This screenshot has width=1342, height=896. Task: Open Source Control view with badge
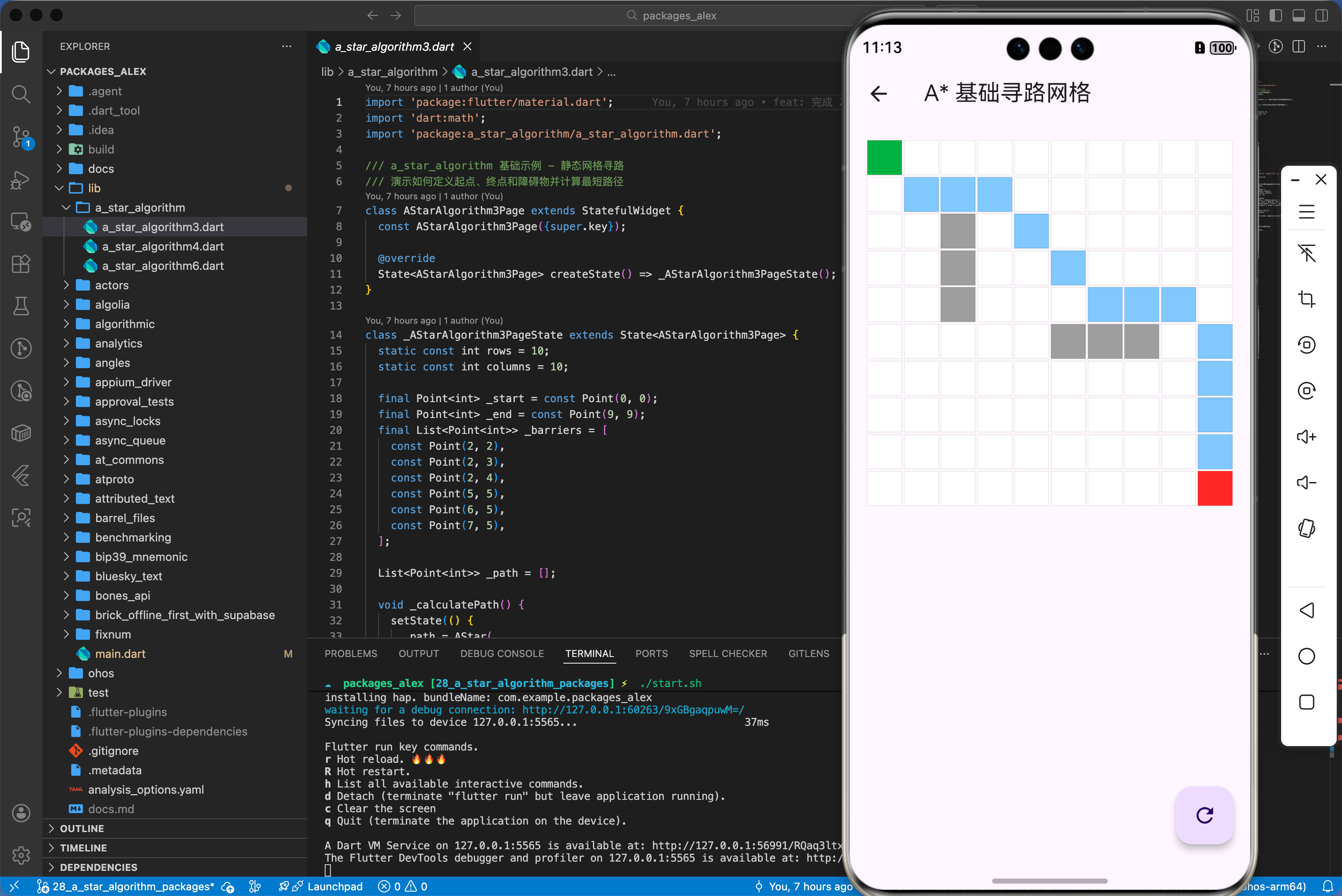point(21,137)
